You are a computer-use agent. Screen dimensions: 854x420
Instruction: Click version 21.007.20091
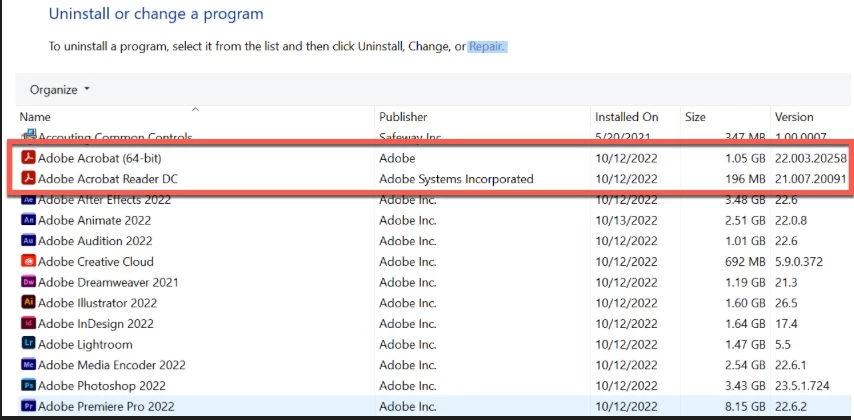[810, 179]
